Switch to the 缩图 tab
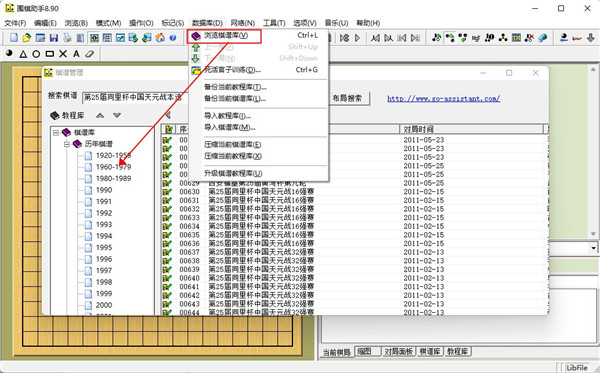Image resolution: width=600 pixels, height=373 pixels. [x=367, y=351]
